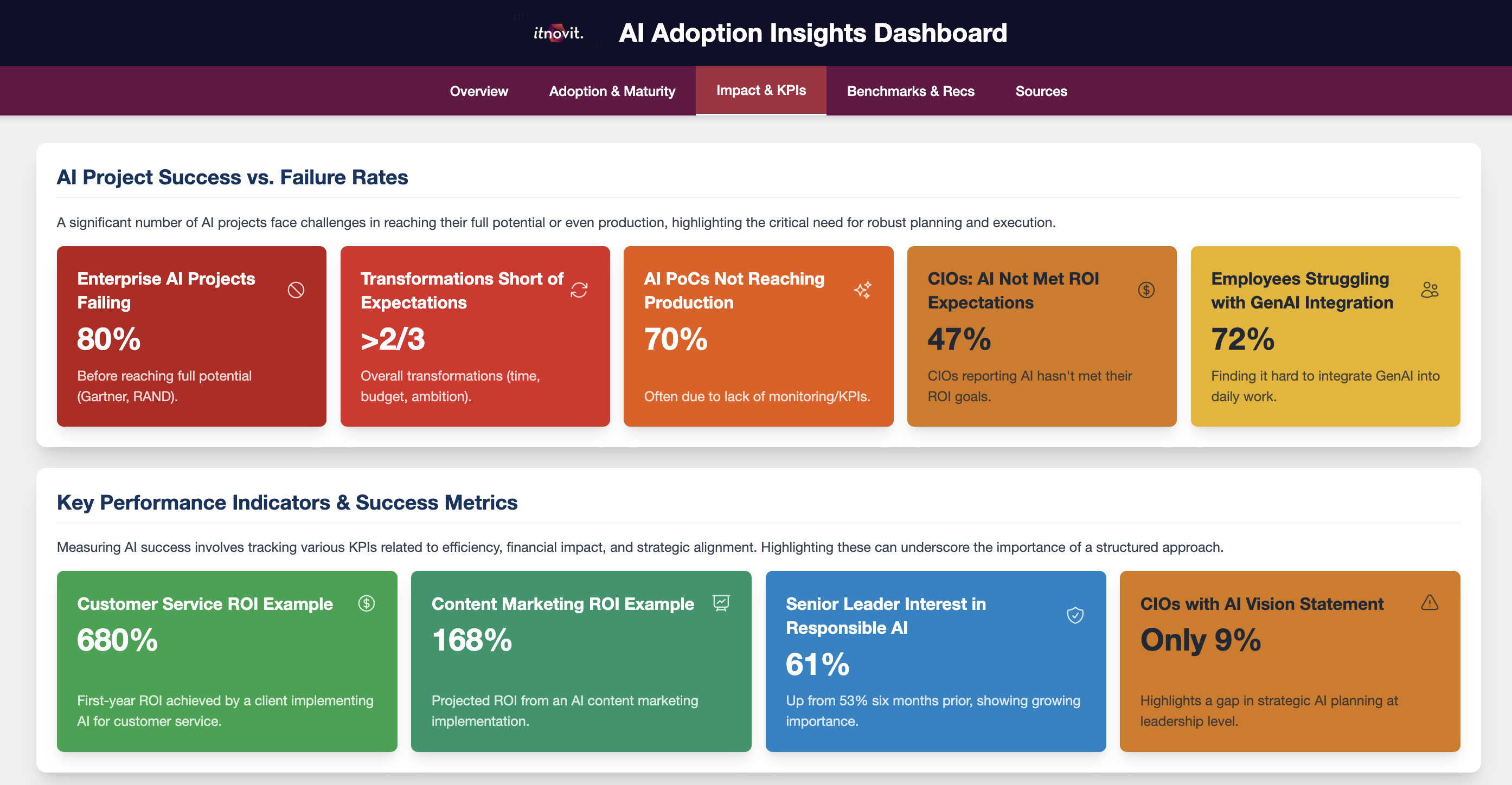Click the itnovit logo in the header
This screenshot has width=1512, height=785.
(x=558, y=34)
